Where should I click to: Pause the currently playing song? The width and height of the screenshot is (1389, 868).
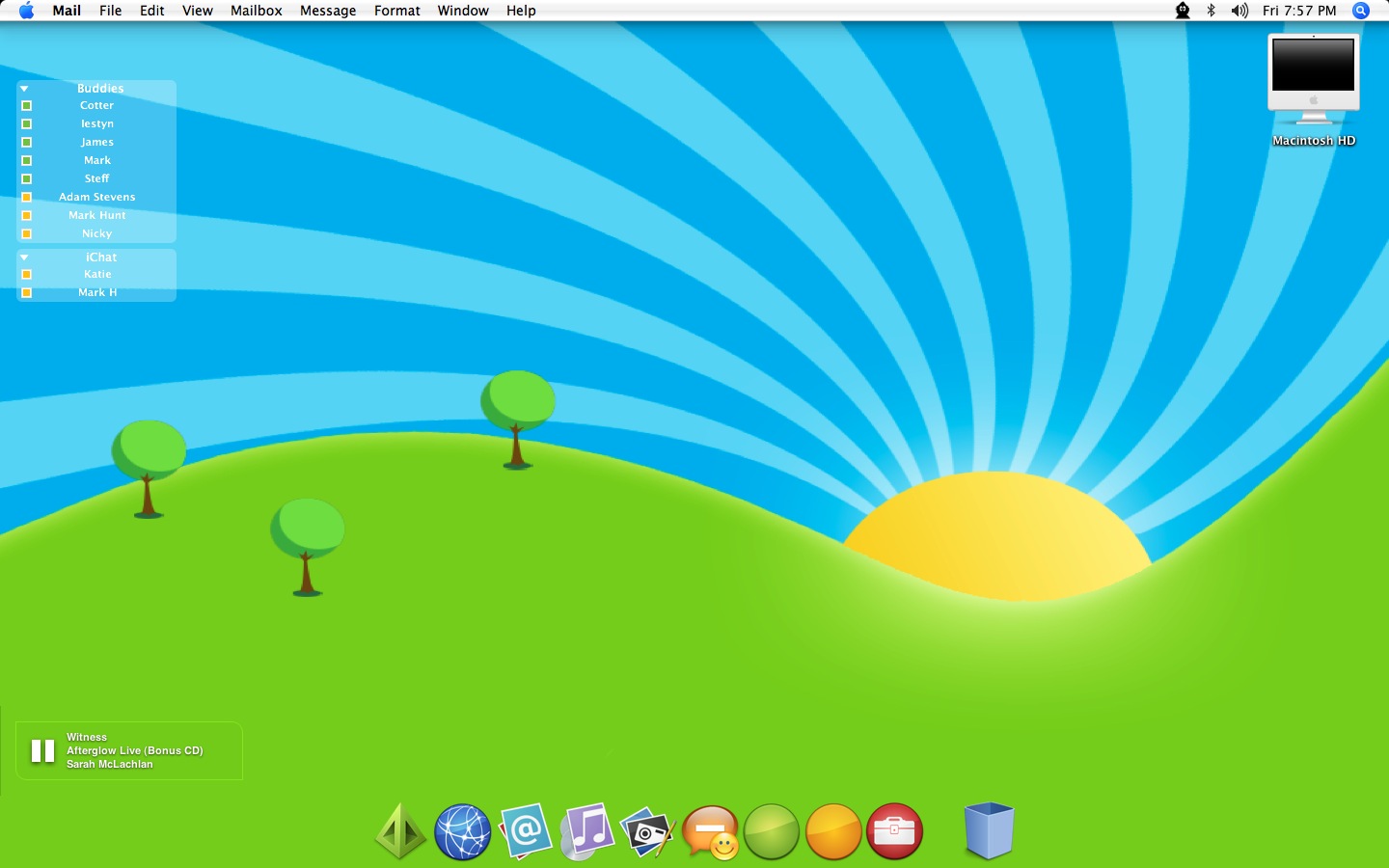pyautogui.click(x=42, y=750)
